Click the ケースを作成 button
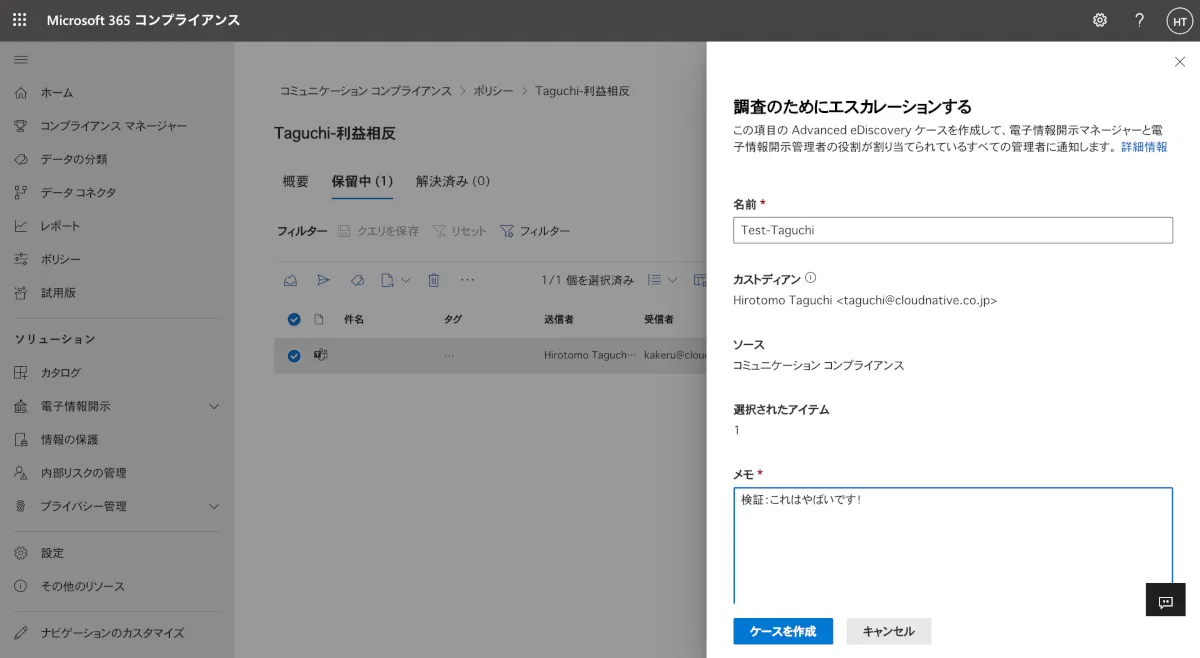Viewport: 1200px width, 658px height. pyautogui.click(x=782, y=631)
